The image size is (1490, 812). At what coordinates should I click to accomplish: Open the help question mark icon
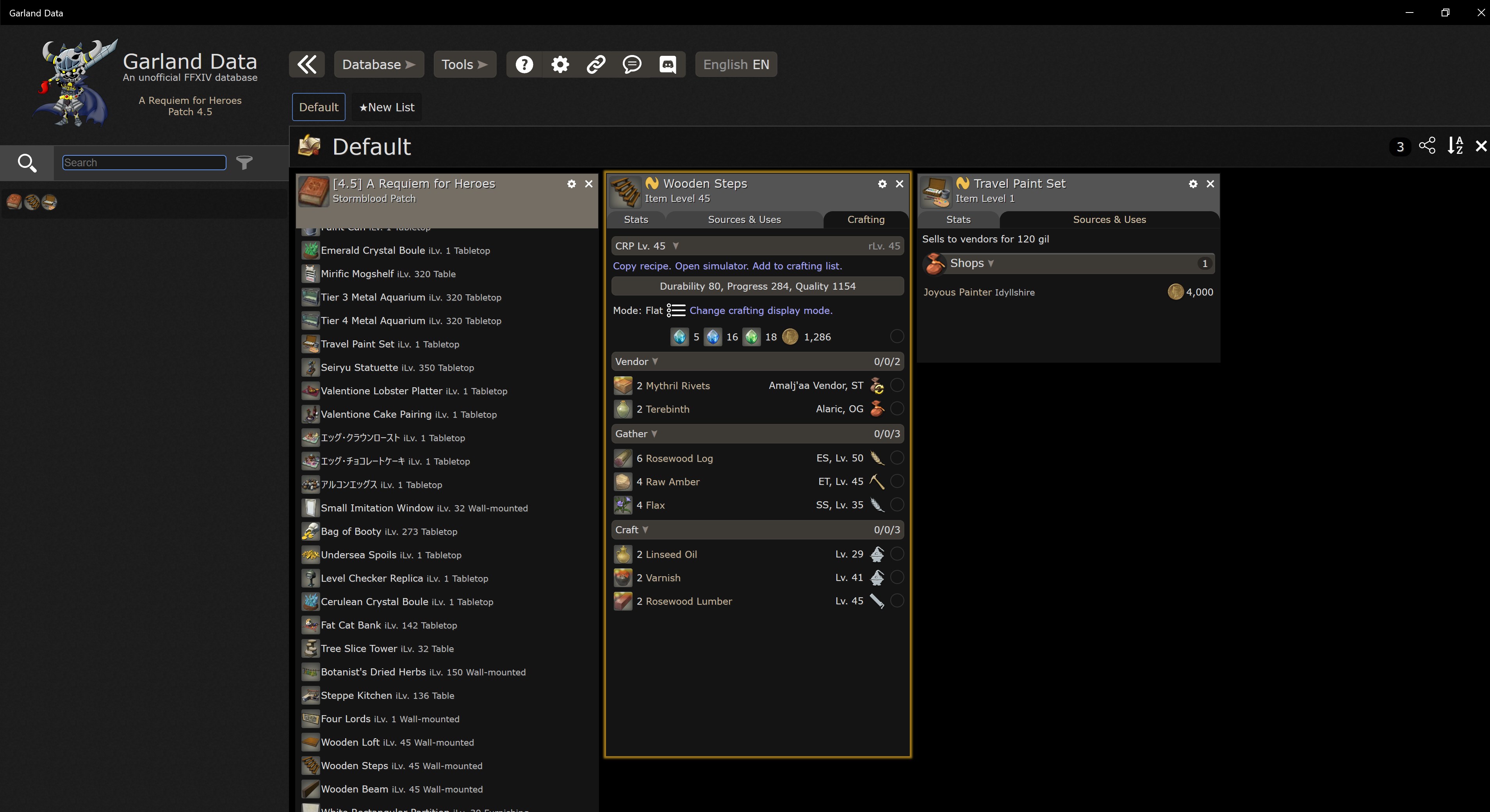[524, 64]
